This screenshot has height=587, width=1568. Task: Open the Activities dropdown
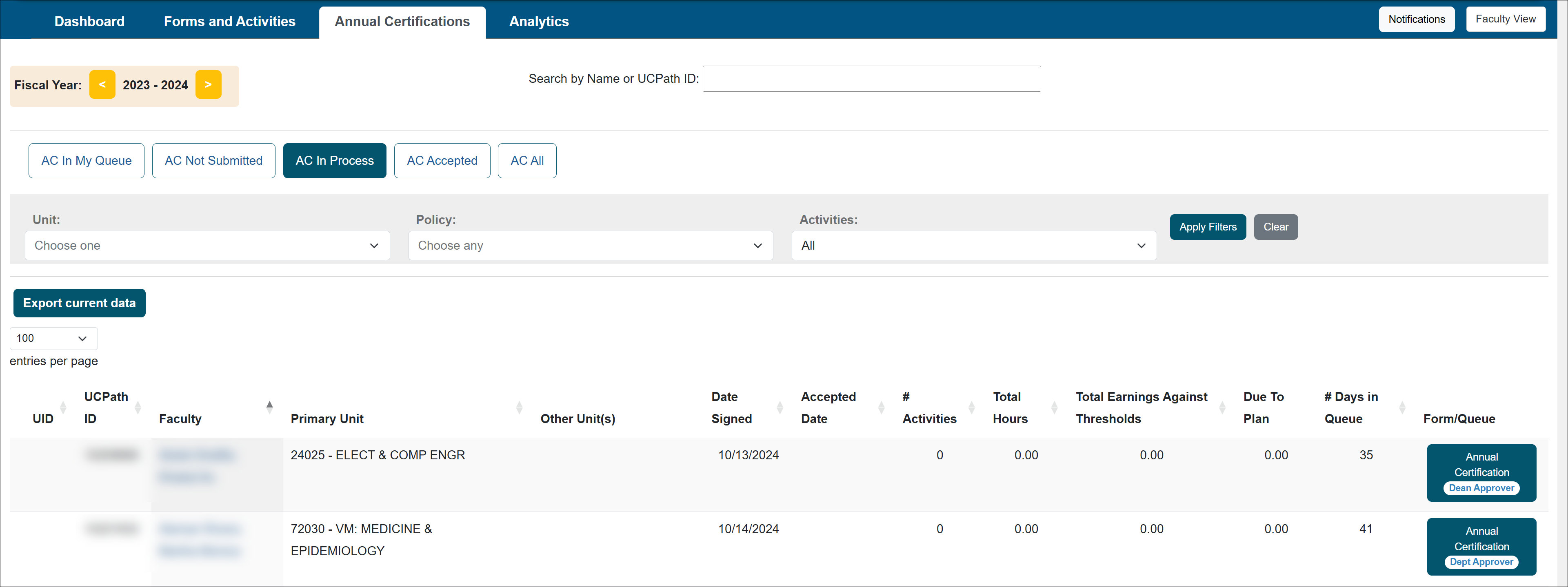[x=974, y=246]
